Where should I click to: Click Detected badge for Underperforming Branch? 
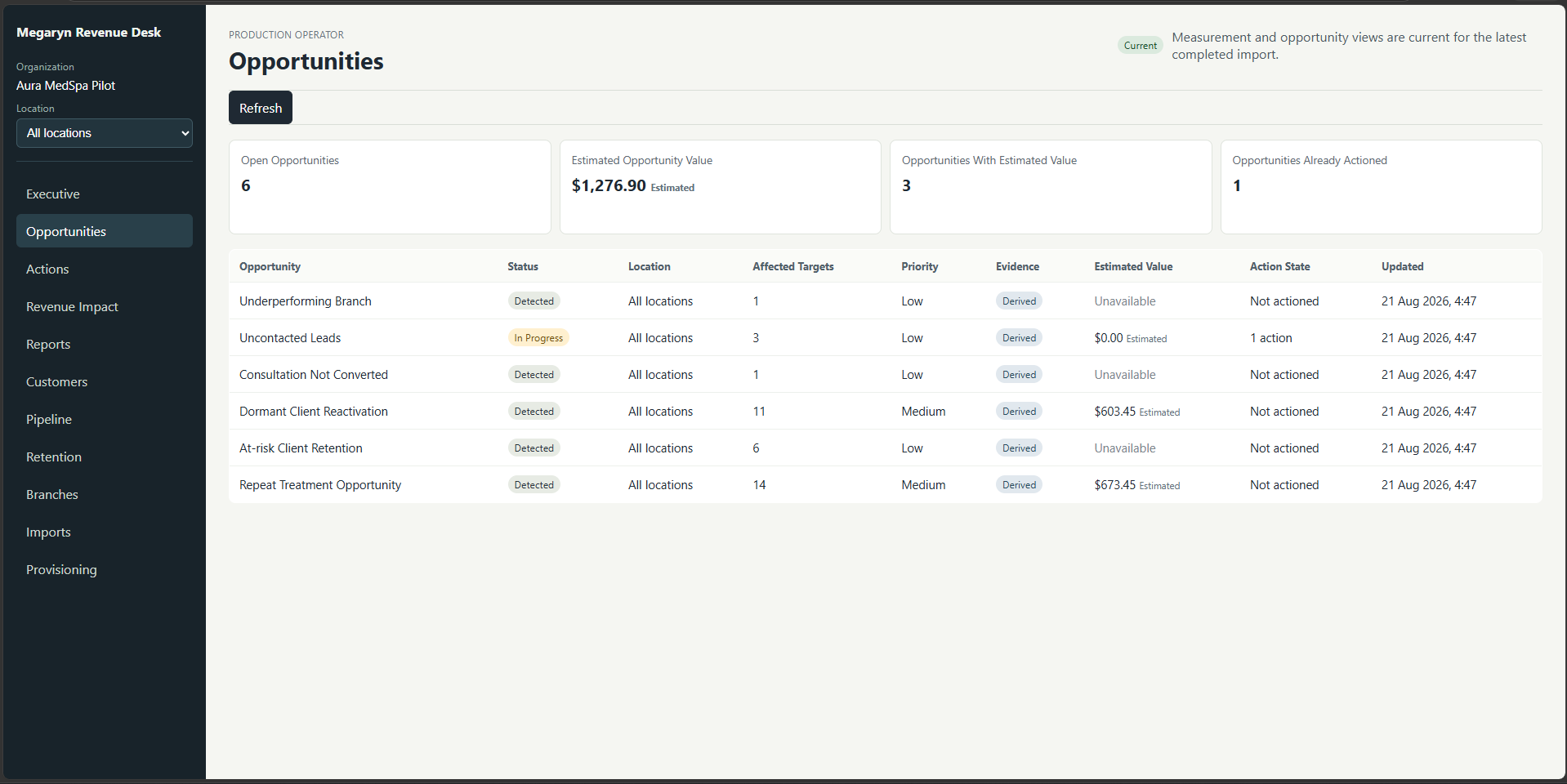point(533,301)
